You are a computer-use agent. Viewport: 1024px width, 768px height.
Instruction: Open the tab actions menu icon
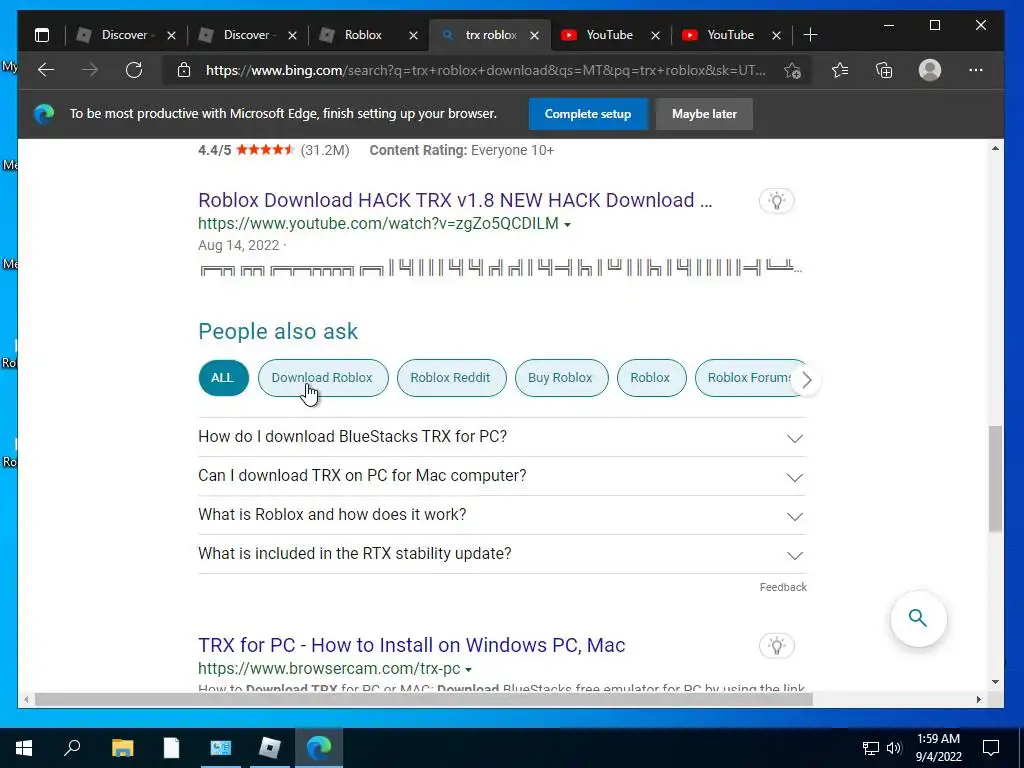42,35
